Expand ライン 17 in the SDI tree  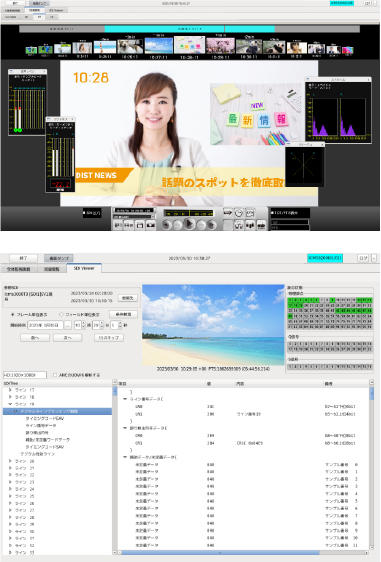pyautogui.click(x=10, y=390)
